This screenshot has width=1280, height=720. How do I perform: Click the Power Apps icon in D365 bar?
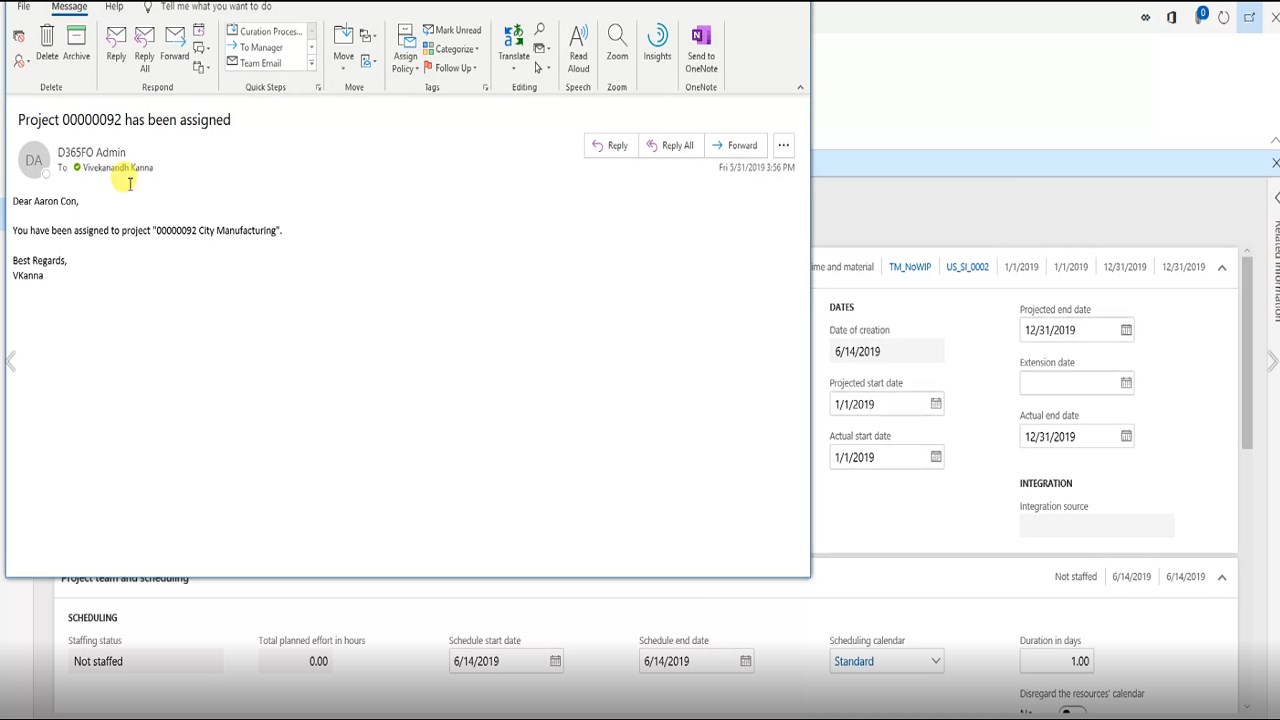(1145, 17)
